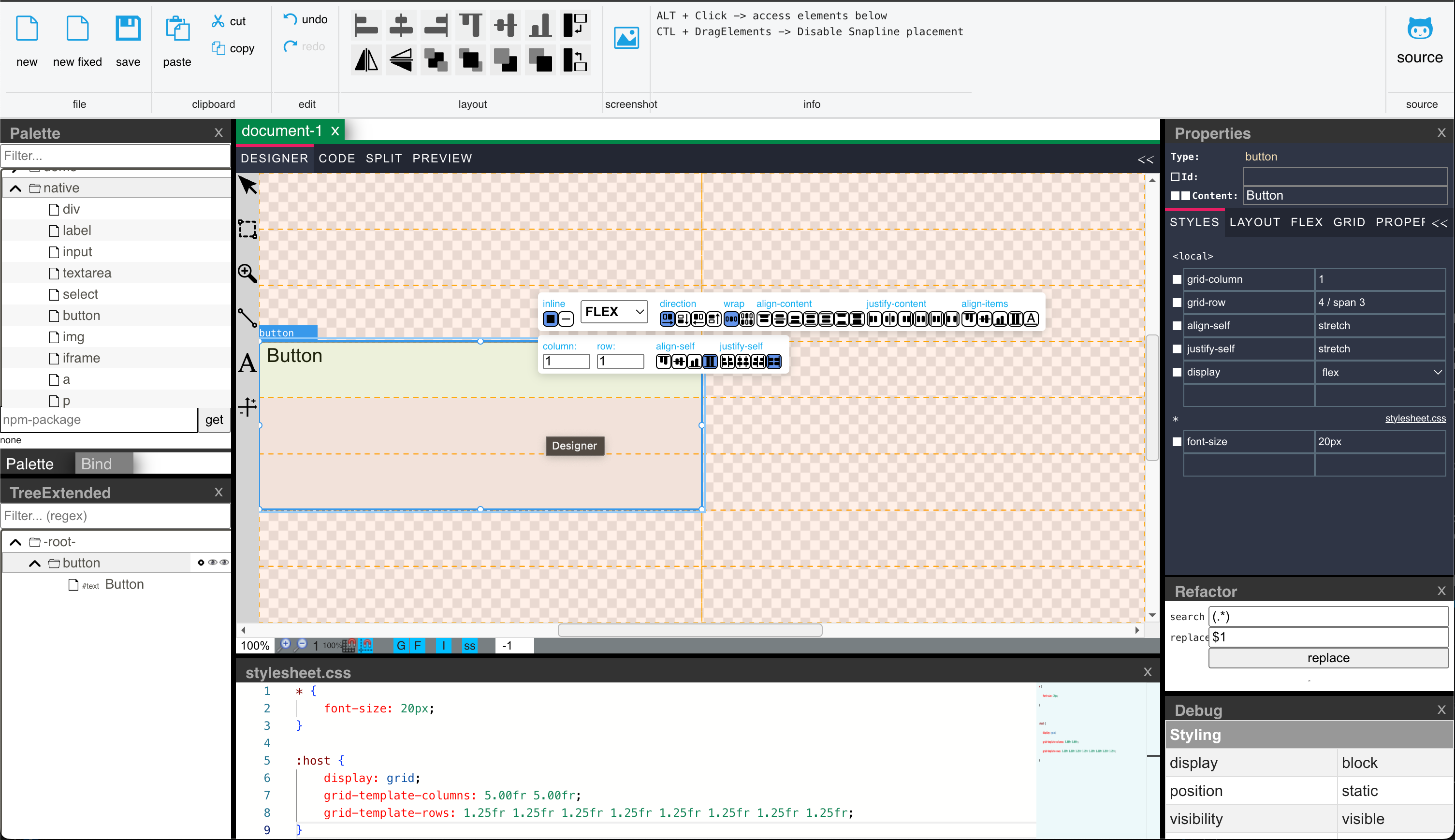Click the screenshot image icon in ribbon
Viewport: 1455px width, 840px height.
[626, 38]
